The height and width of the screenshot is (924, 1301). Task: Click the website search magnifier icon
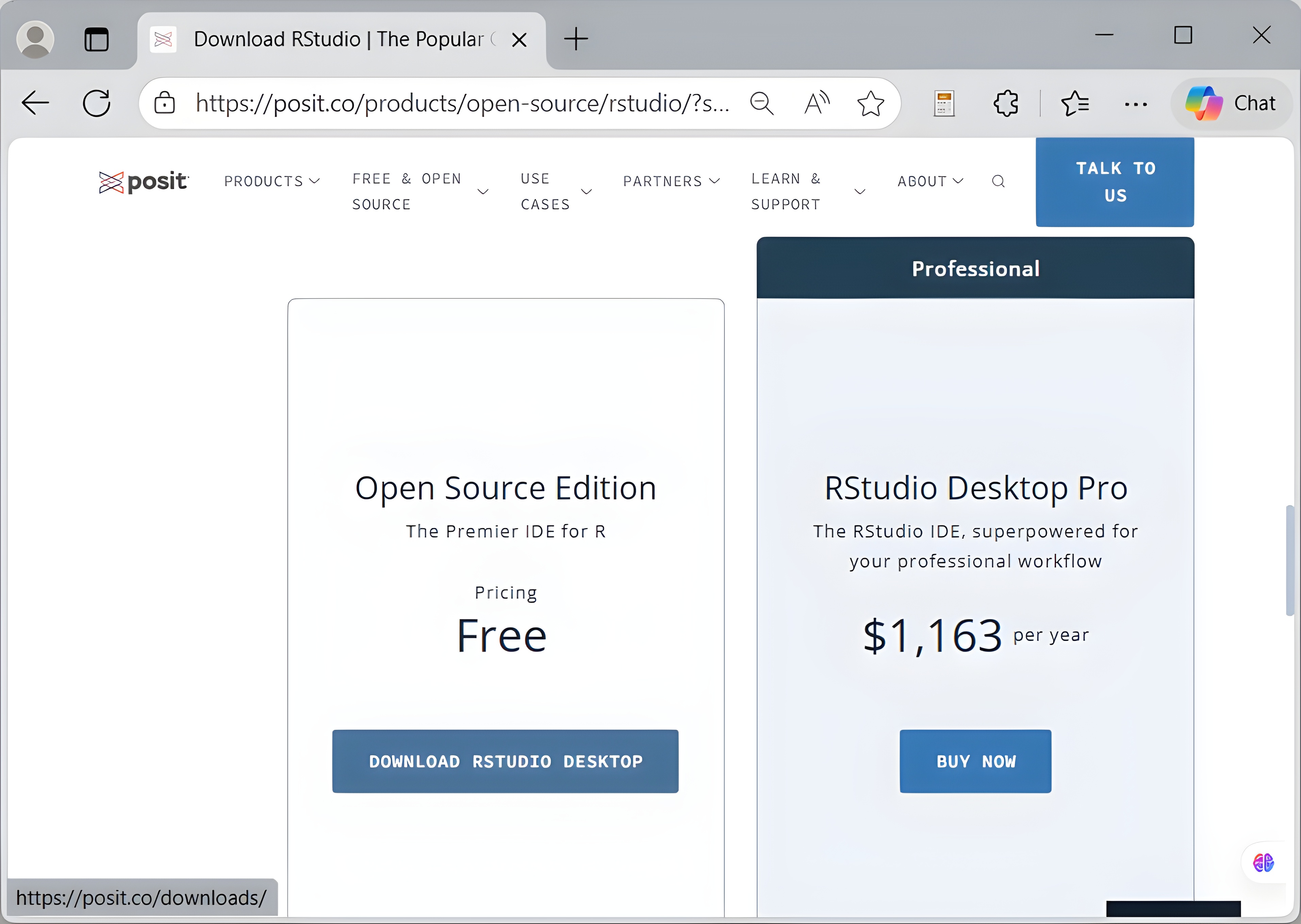click(998, 182)
